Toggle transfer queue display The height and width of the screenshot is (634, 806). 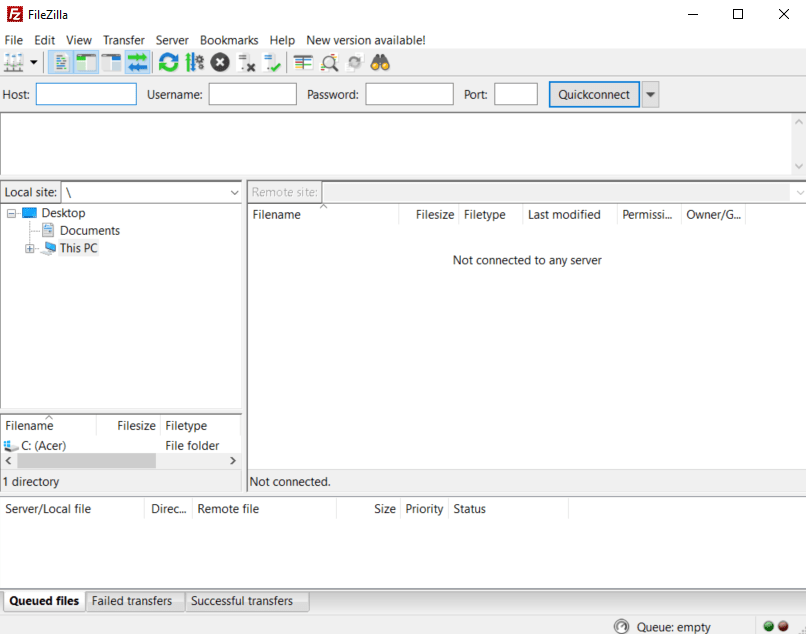click(137, 63)
